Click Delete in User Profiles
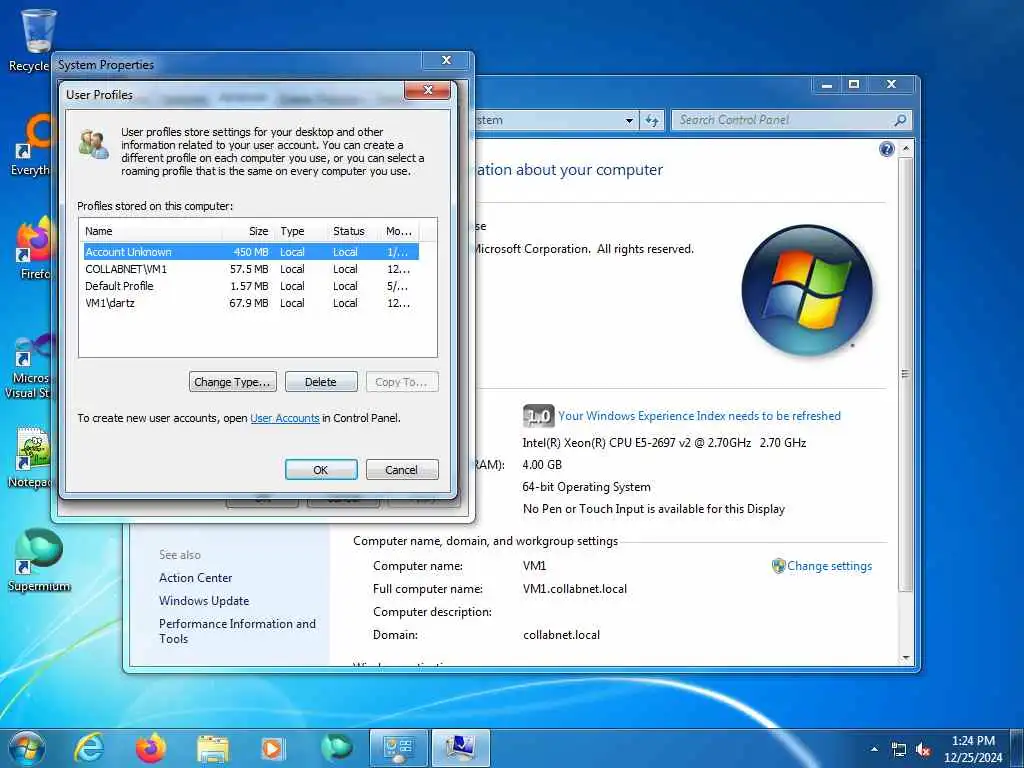Viewport: 1024px width, 768px height. pyautogui.click(x=321, y=382)
